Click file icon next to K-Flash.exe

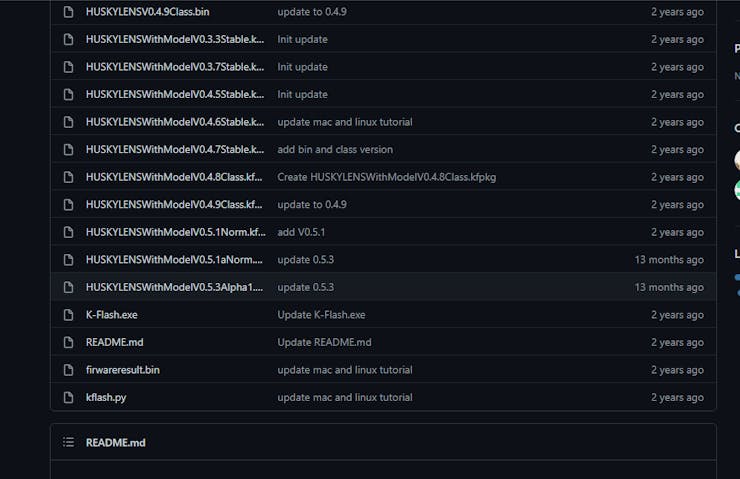point(69,315)
